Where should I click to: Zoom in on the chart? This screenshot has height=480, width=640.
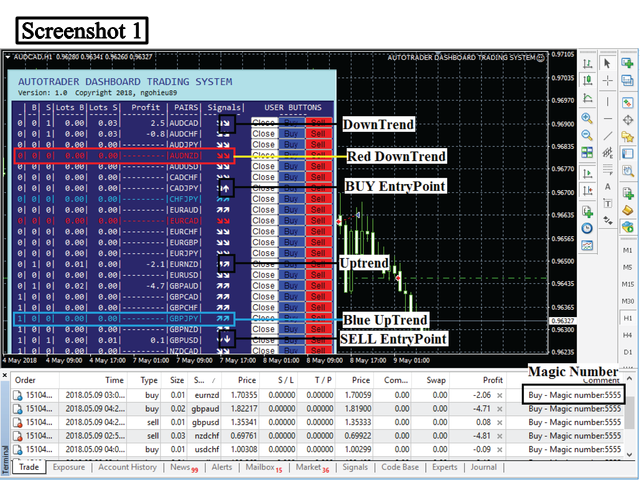[587, 118]
